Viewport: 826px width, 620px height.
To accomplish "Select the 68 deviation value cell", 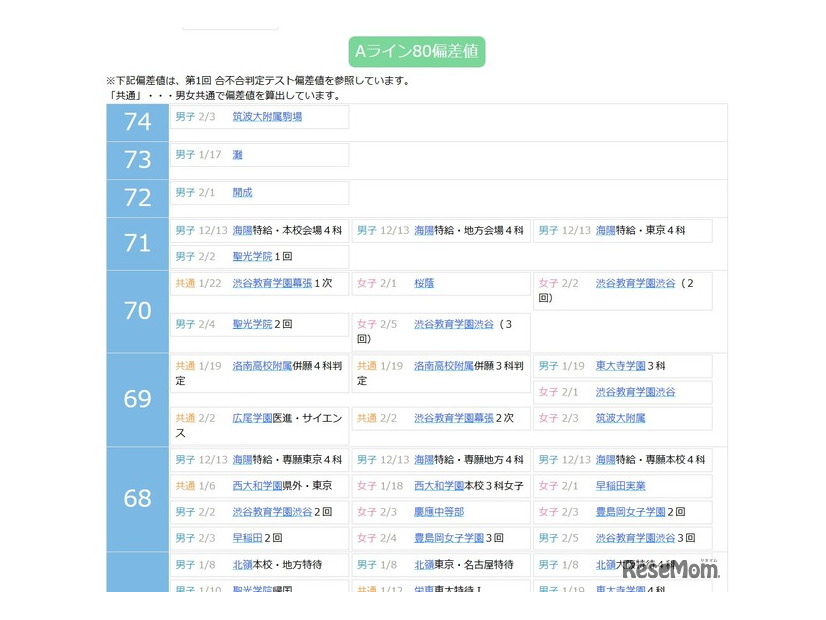I will [x=137, y=499].
